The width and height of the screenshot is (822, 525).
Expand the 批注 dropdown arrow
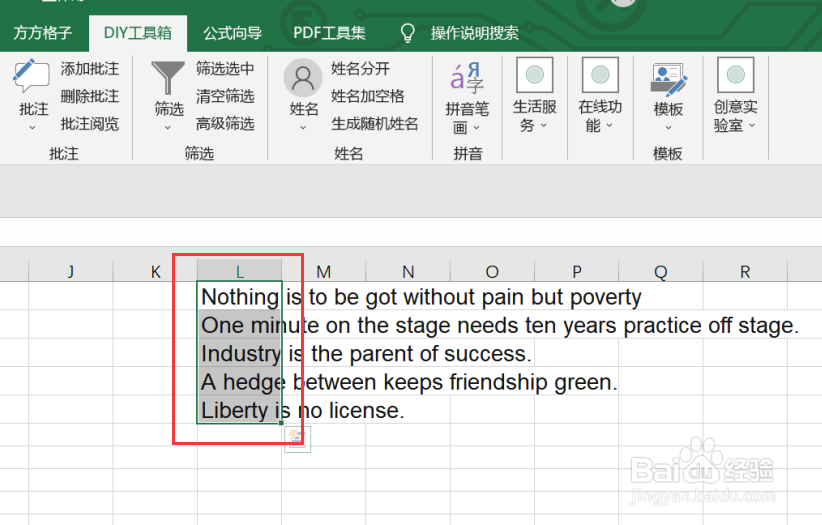click(33, 127)
